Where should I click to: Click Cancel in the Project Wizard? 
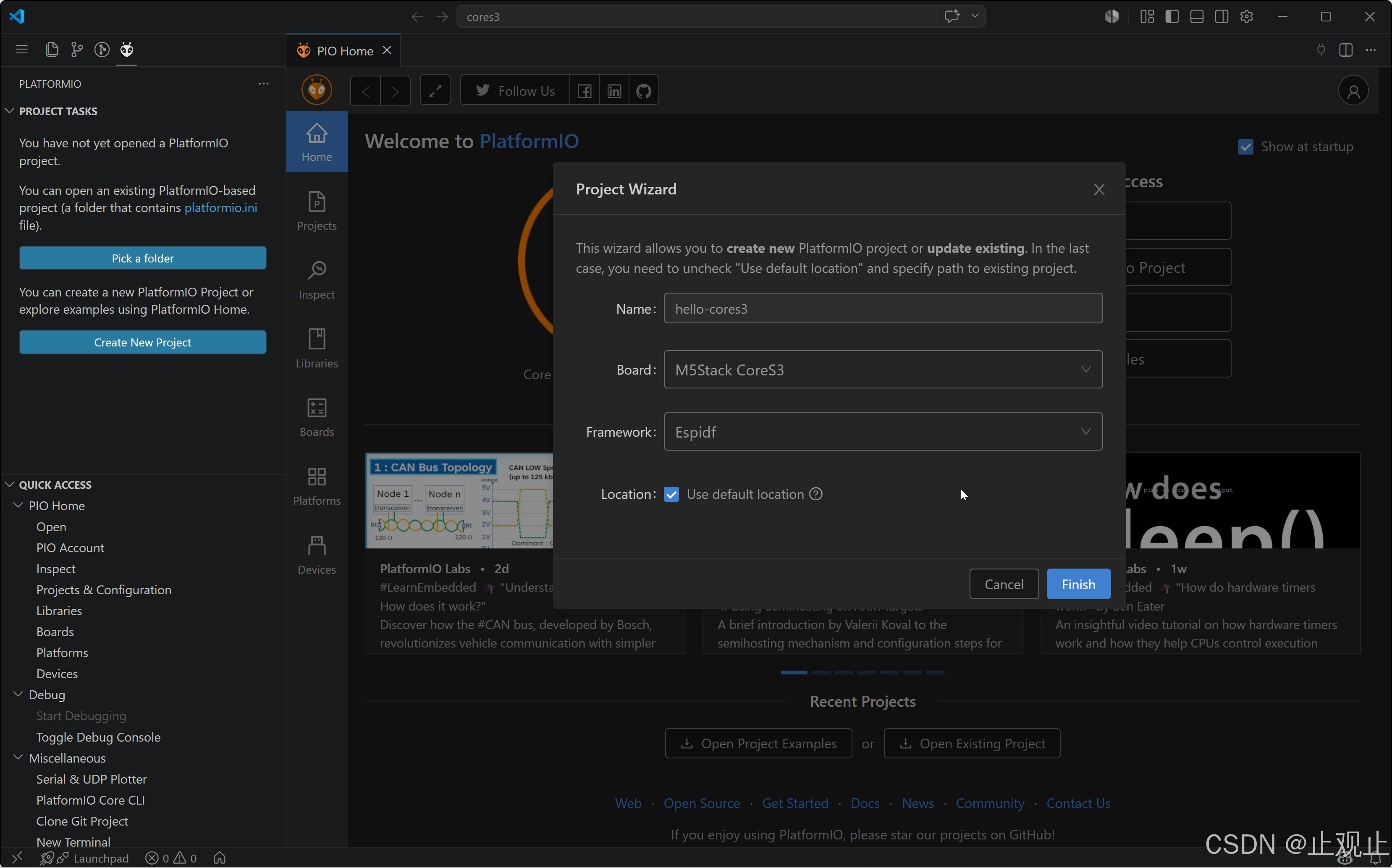(x=1004, y=585)
